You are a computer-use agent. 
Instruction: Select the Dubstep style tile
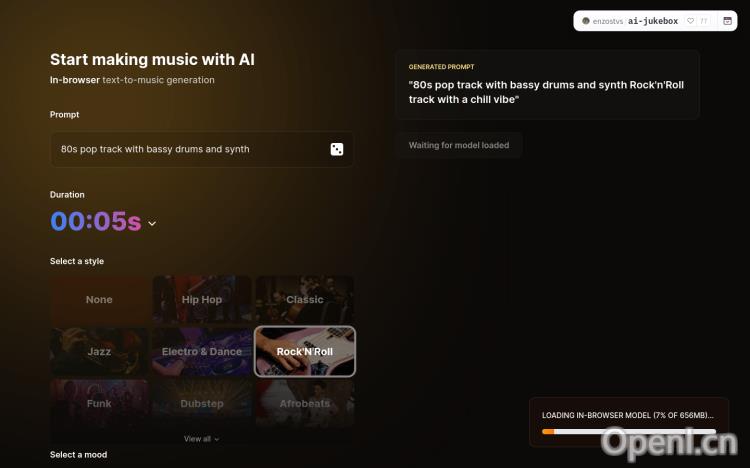point(202,403)
